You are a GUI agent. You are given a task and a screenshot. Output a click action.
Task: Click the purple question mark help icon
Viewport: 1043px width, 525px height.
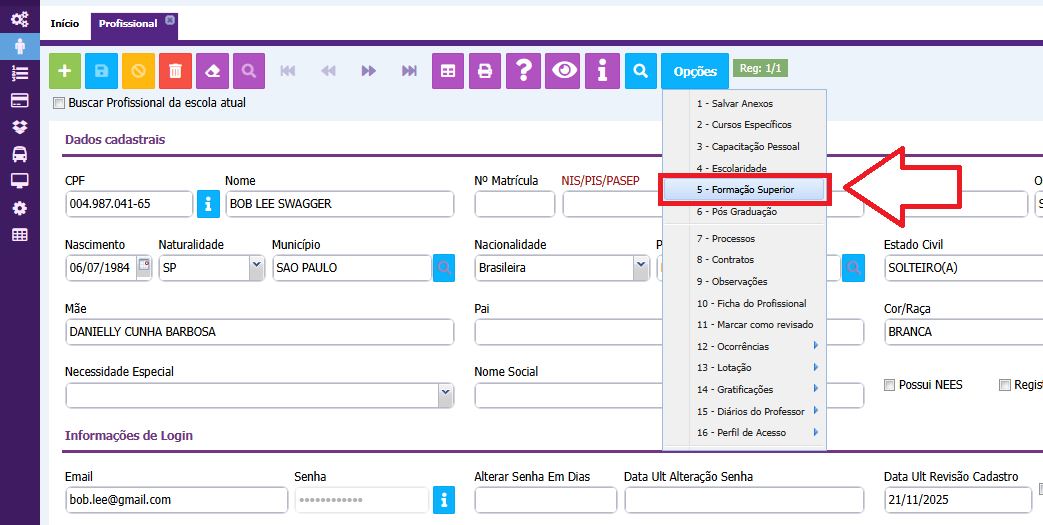tap(523, 71)
